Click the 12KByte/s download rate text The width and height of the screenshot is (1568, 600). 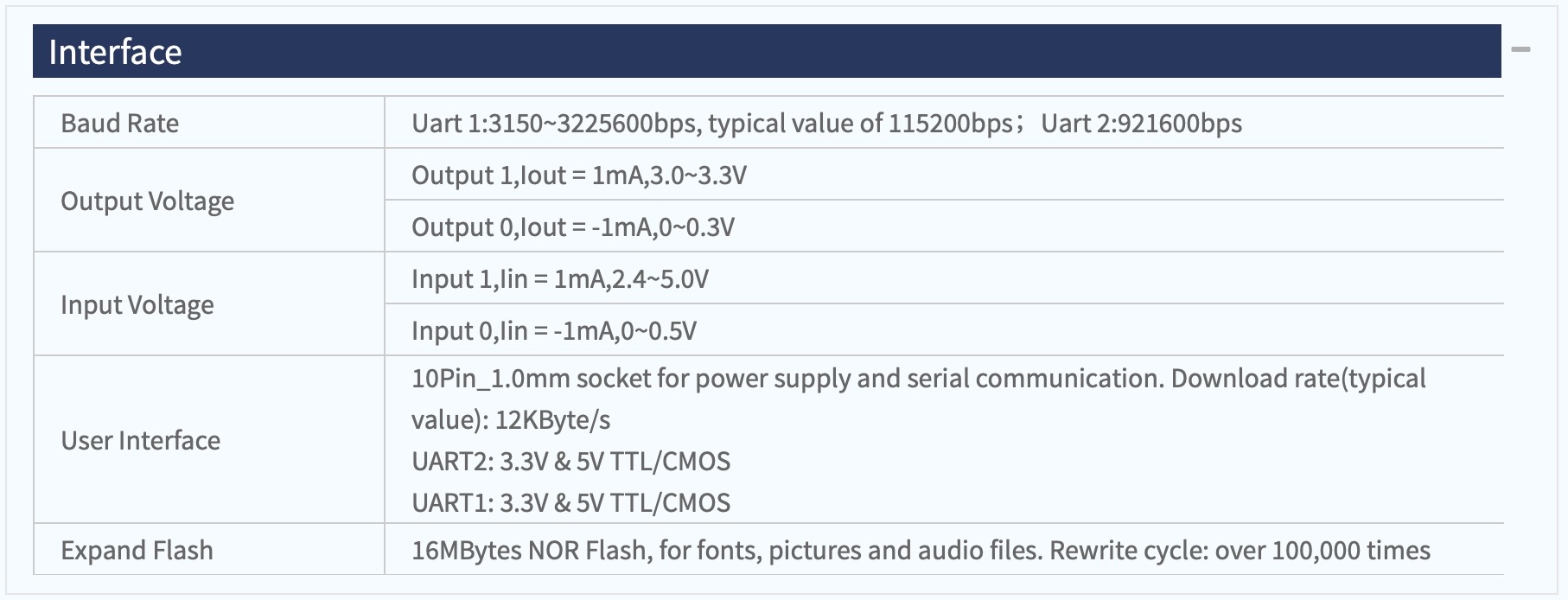552,420
